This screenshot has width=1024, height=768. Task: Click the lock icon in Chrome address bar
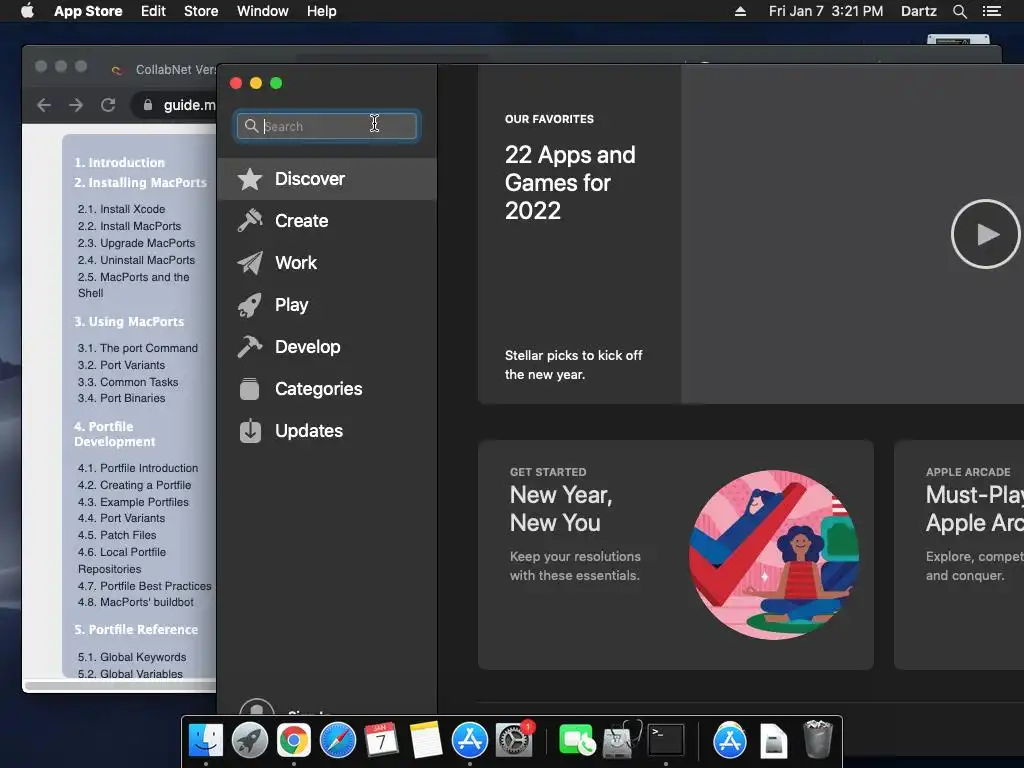[x=148, y=105]
